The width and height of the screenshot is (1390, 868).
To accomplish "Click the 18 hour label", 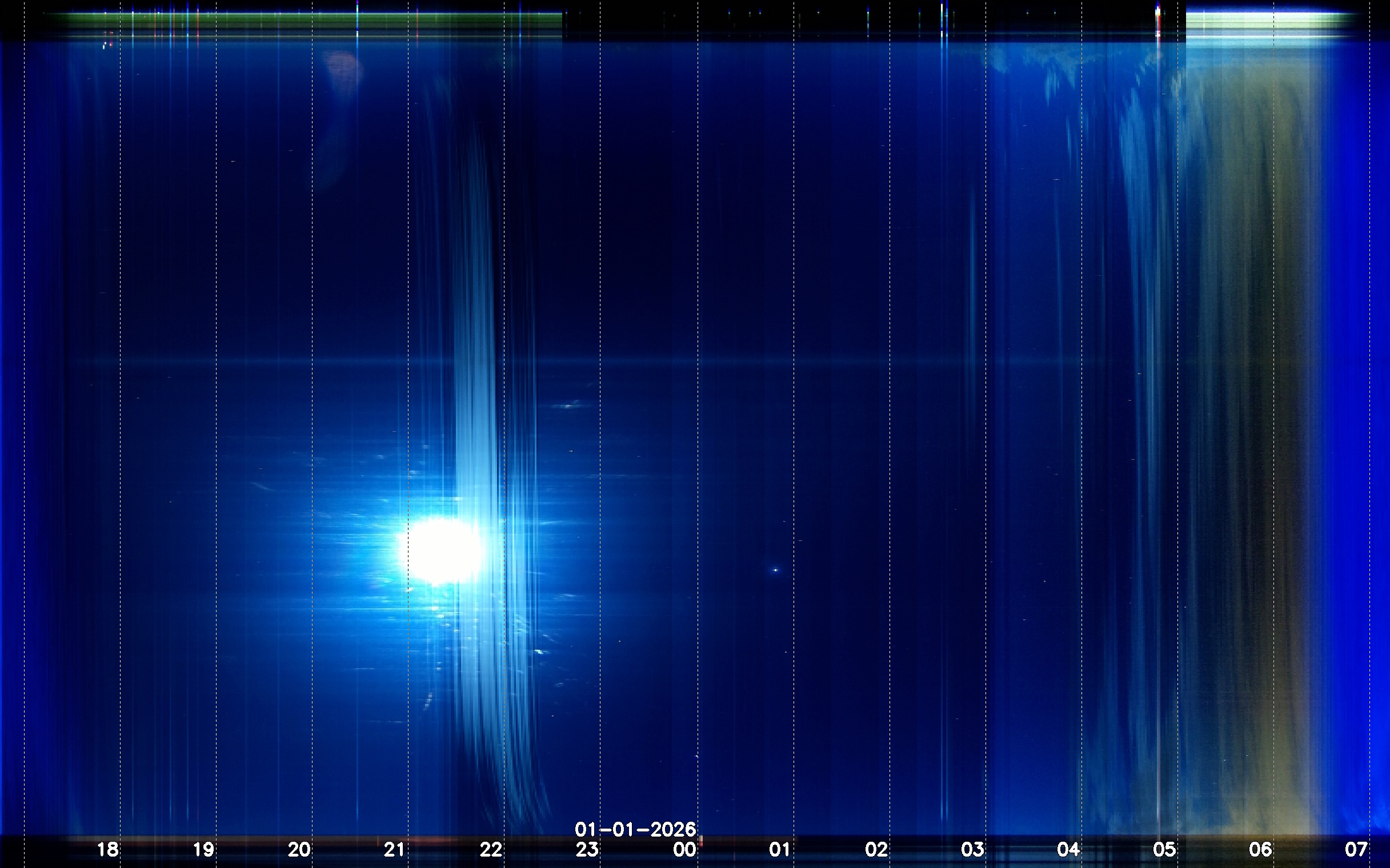I will (107, 849).
